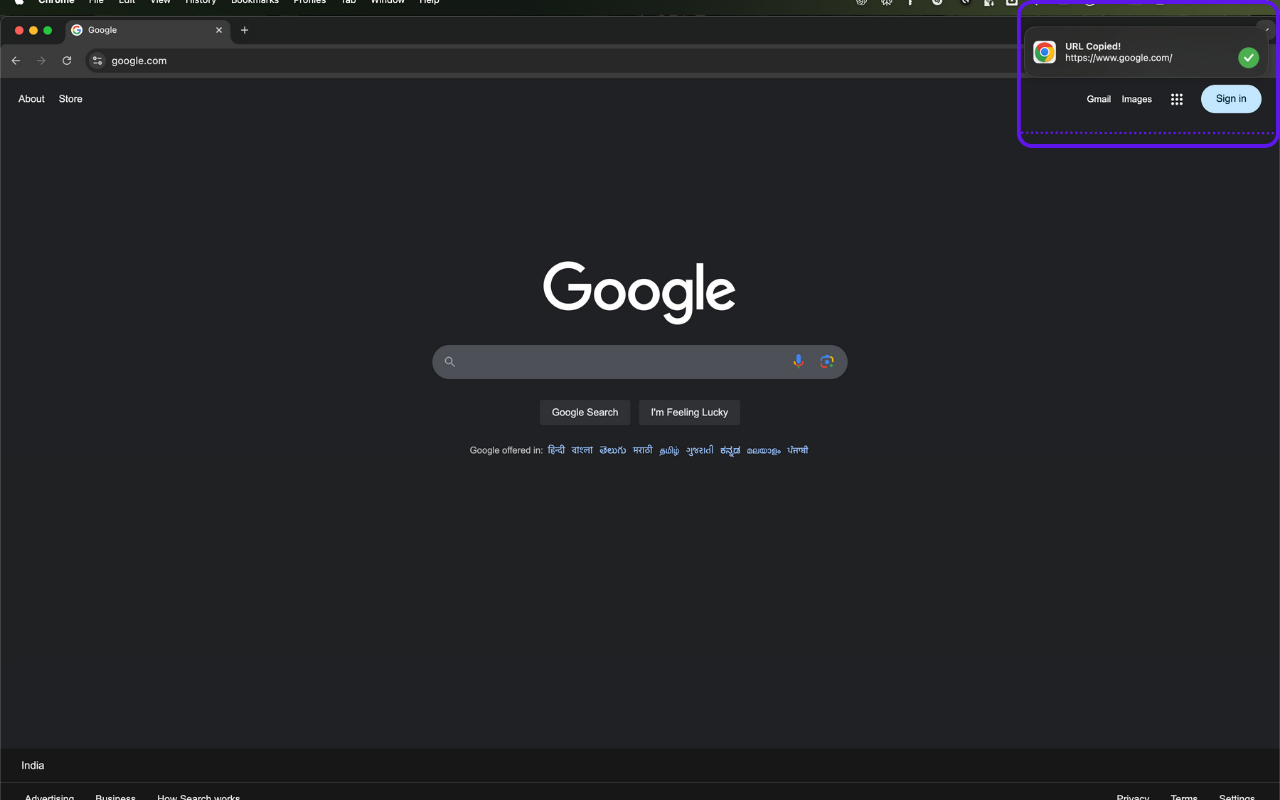The image size is (1280, 800).
Task: Close the Google tab
Action: [x=219, y=30]
